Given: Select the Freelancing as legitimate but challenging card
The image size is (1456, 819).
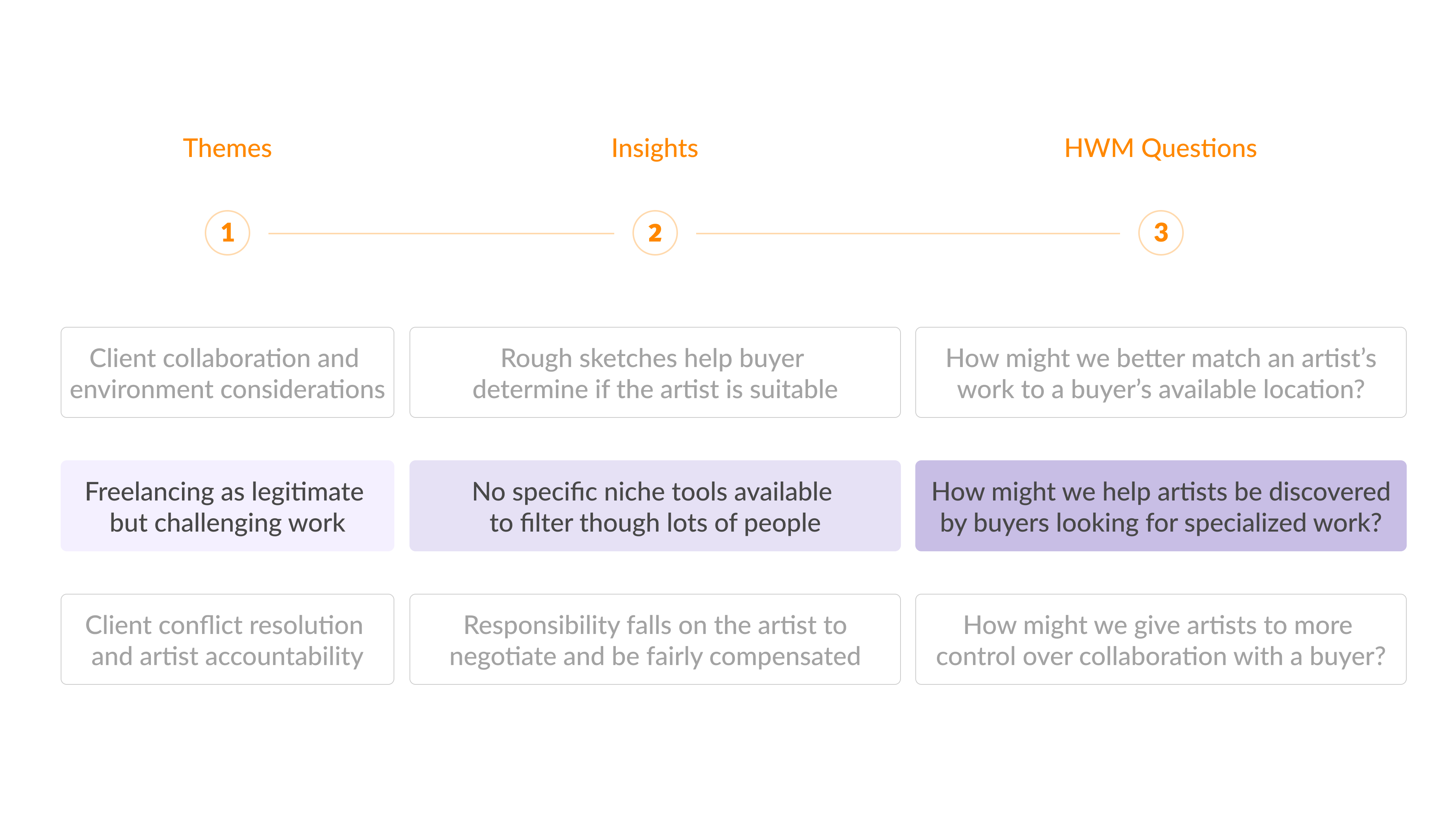Looking at the screenshot, I should 227,506.
